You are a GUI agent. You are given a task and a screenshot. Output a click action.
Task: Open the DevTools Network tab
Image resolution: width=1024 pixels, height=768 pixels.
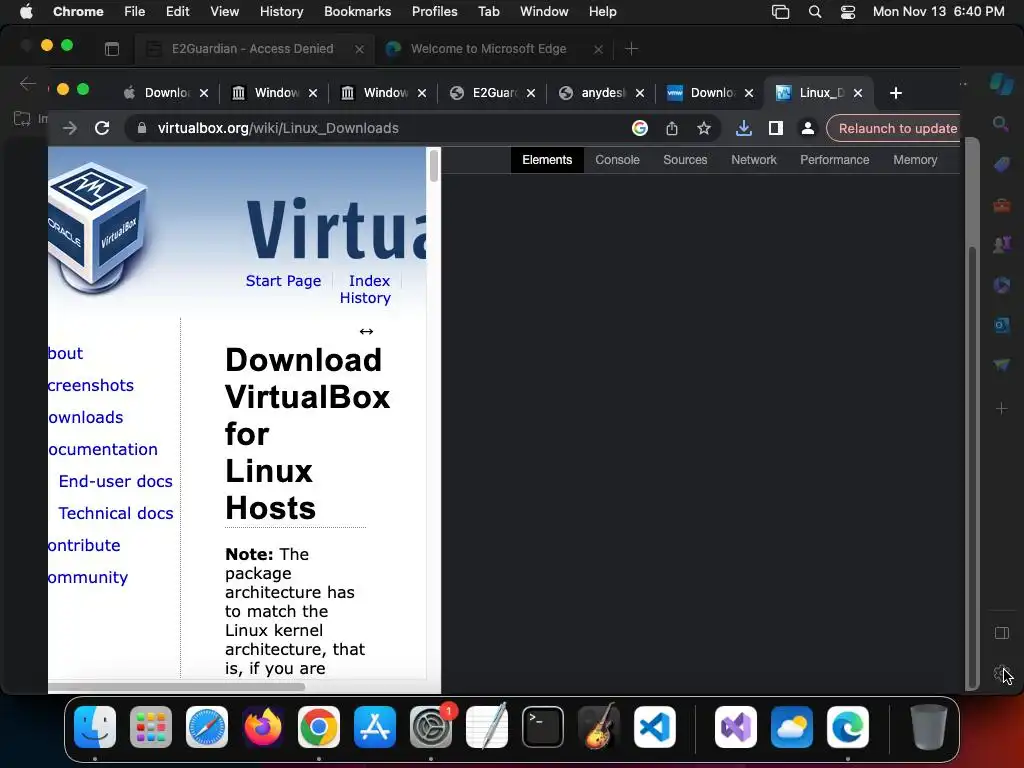753,159
